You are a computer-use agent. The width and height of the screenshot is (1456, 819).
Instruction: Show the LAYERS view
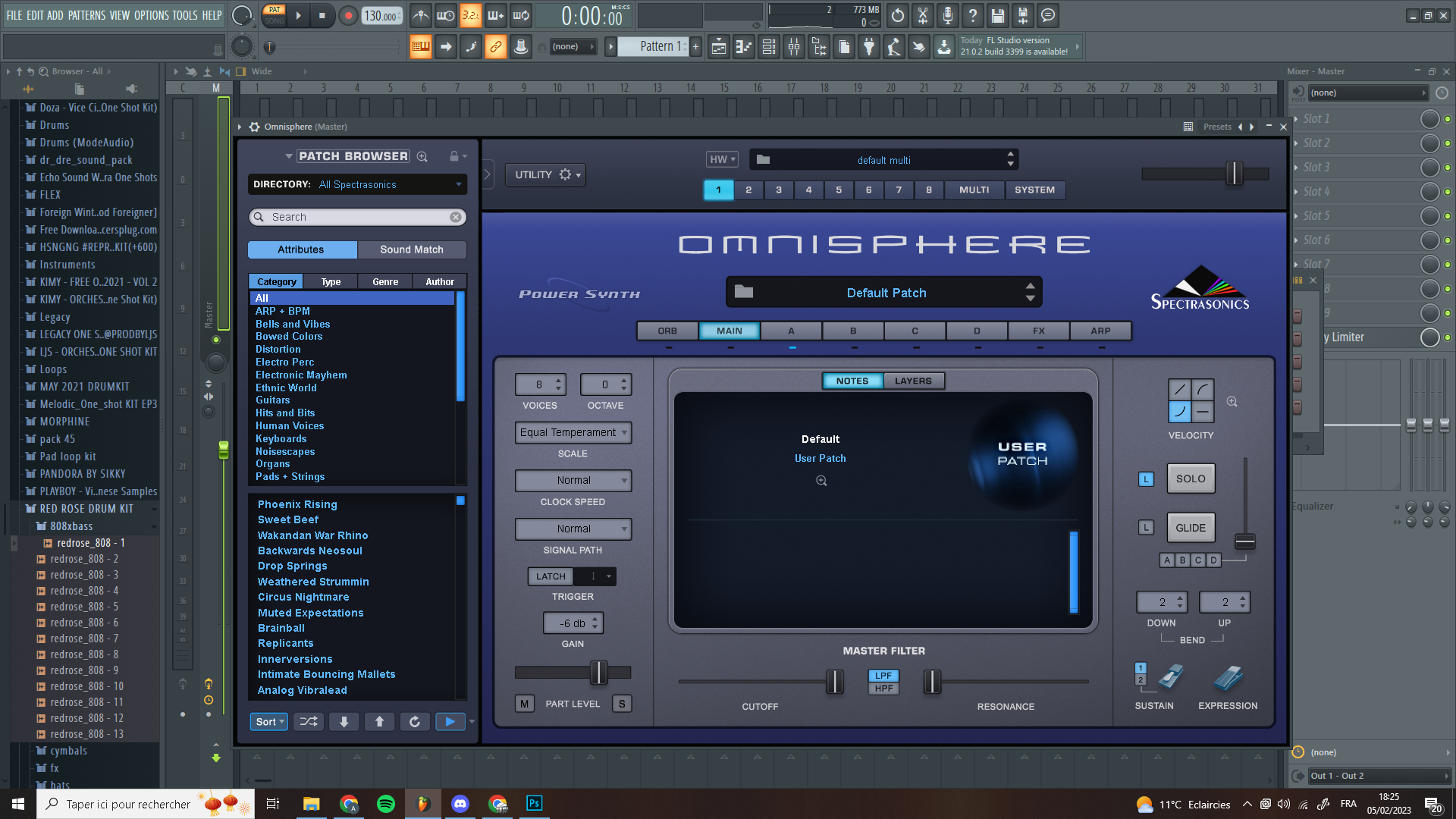(x=913, y=381)
